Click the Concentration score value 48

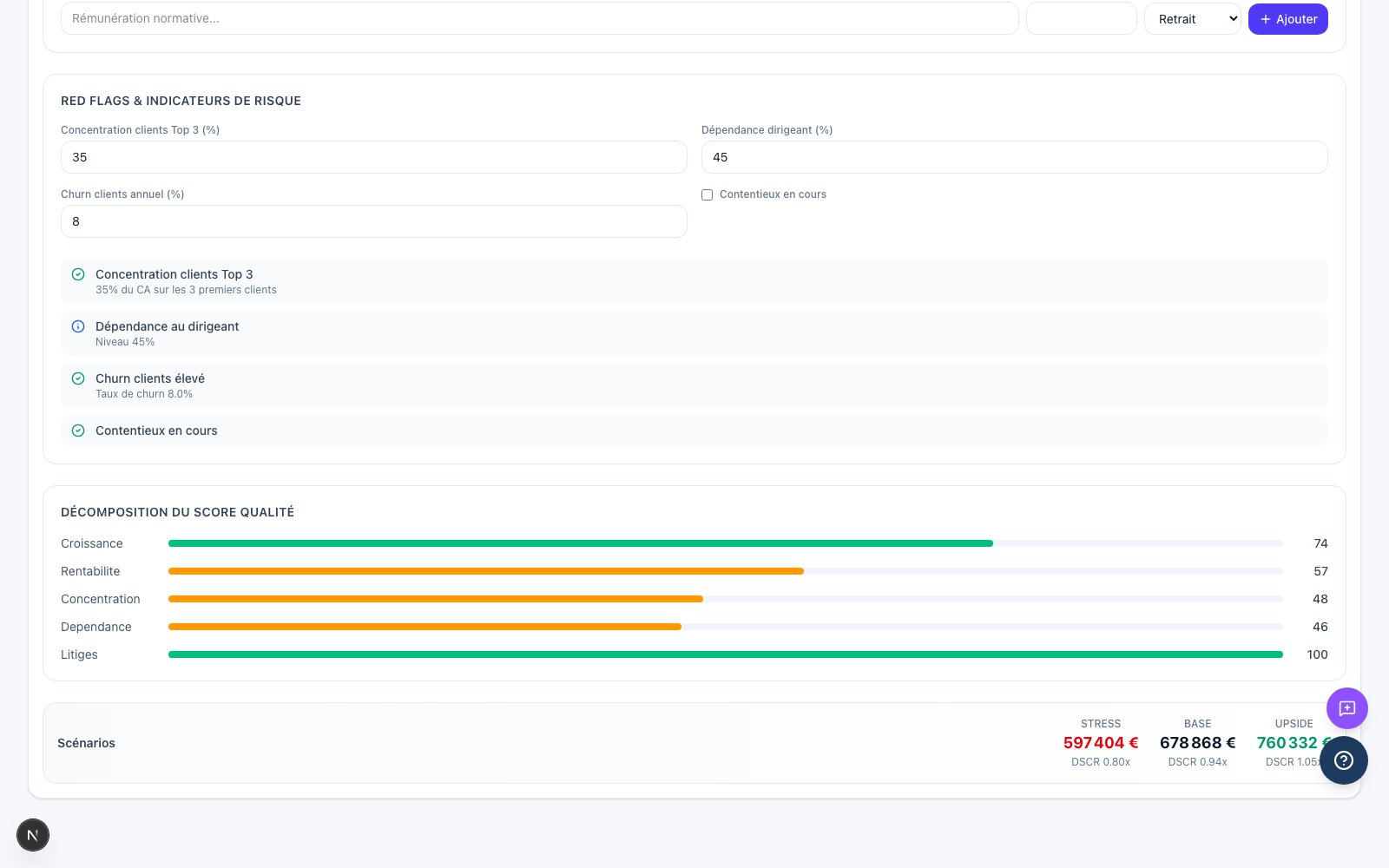[x=1320, y=599]
